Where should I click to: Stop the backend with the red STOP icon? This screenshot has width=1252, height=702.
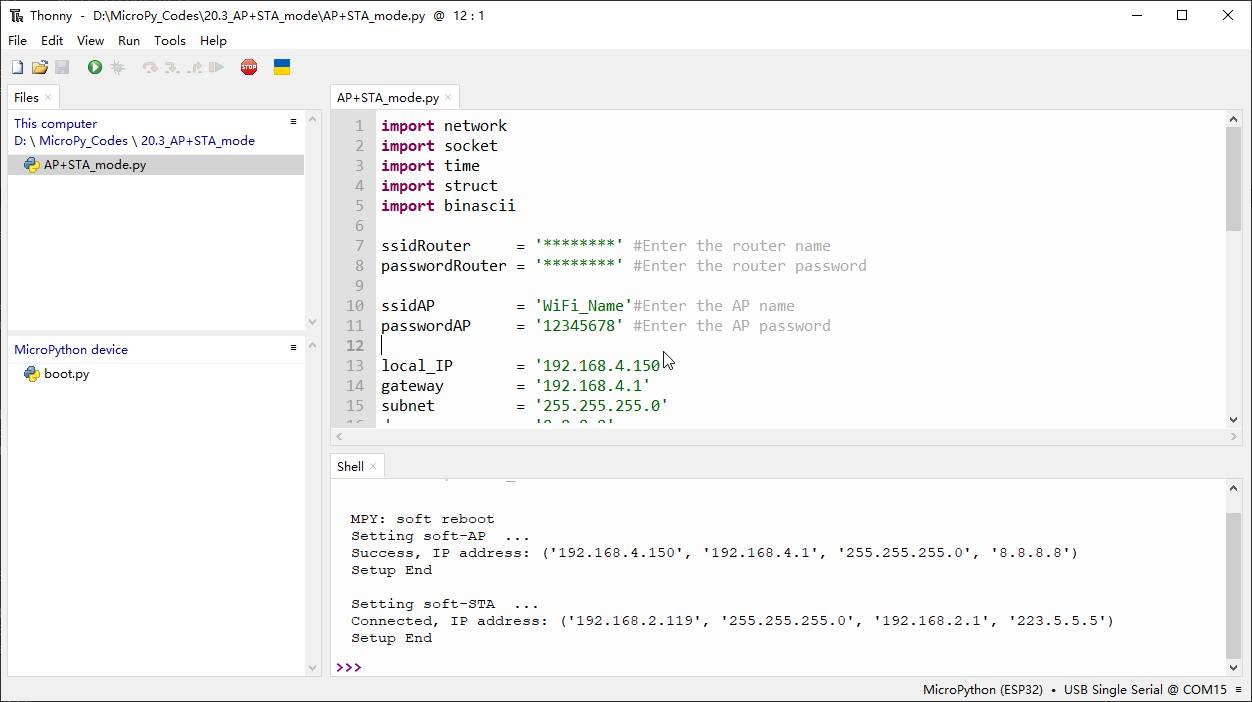pyautogui.click(x=249, y=67)
